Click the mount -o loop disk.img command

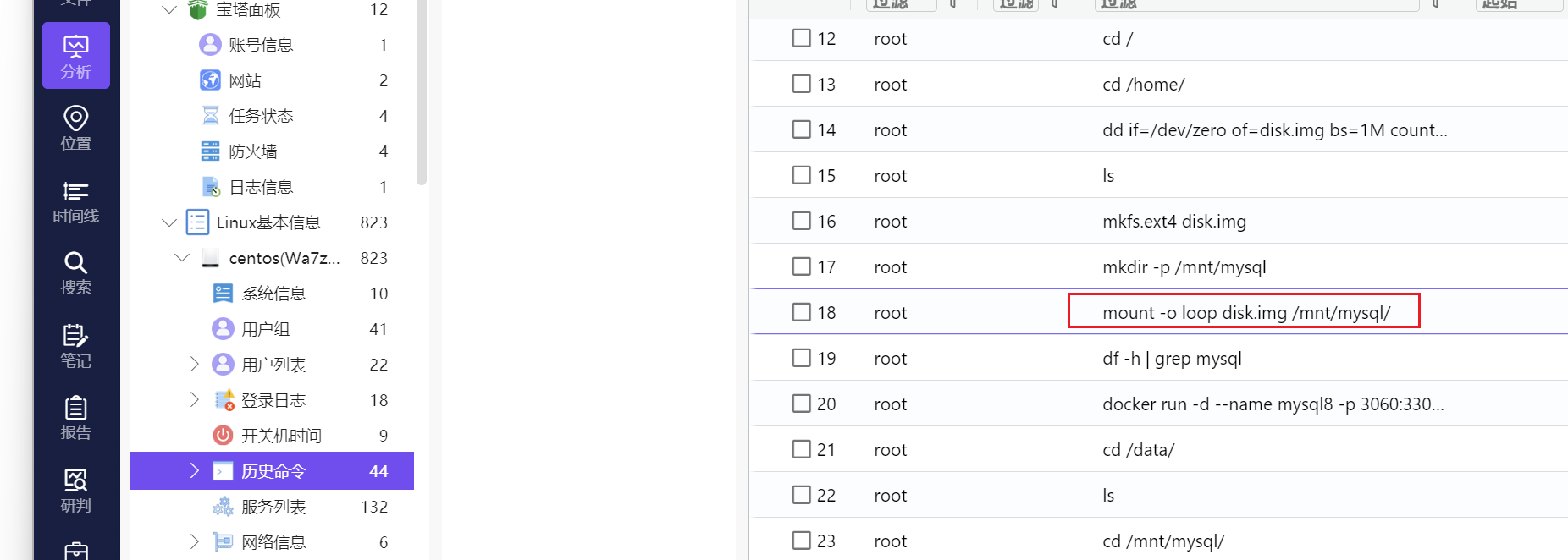(x=1245, y=313)
